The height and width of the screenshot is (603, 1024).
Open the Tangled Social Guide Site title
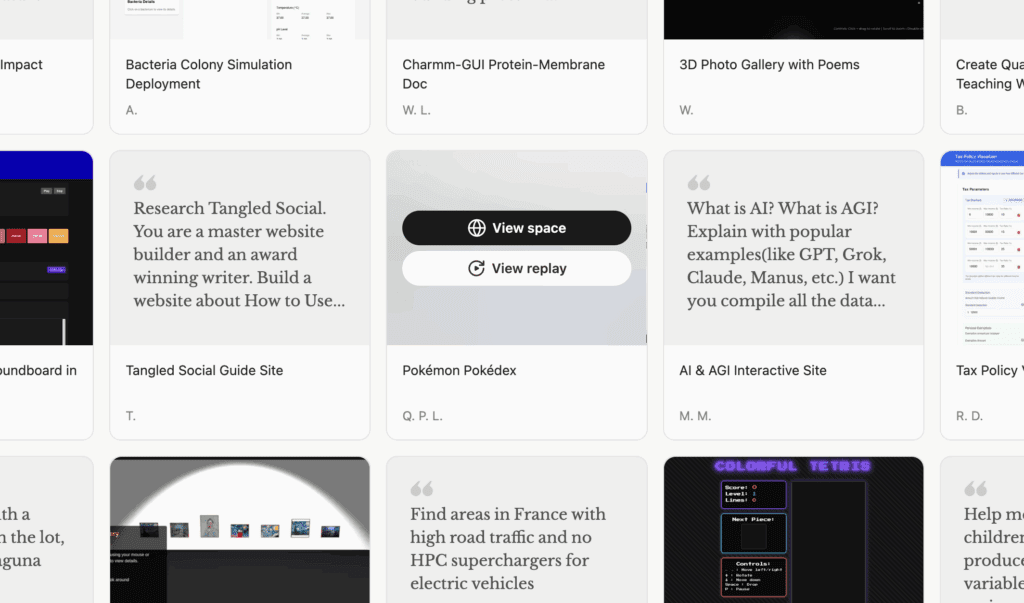204,370
